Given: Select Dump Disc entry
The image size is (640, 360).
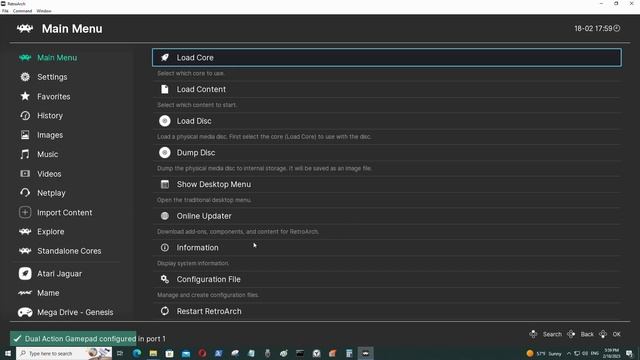Looking at the screenshot, I should (387, 153).
